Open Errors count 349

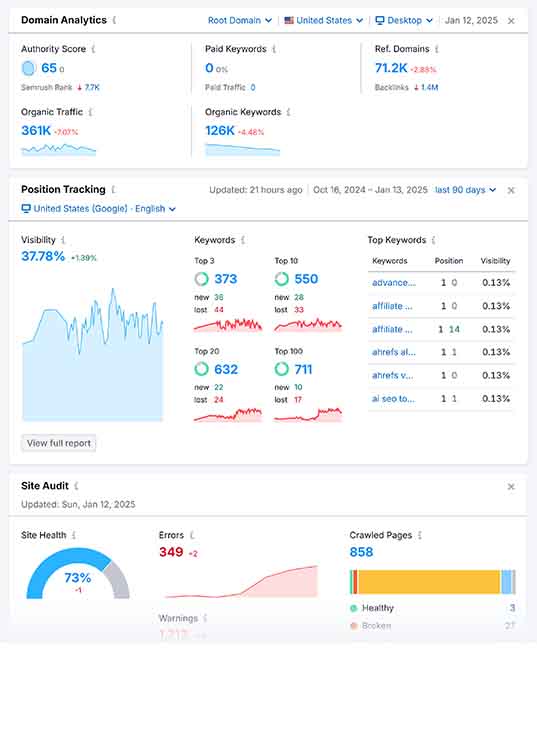click(x=171, y=552)
